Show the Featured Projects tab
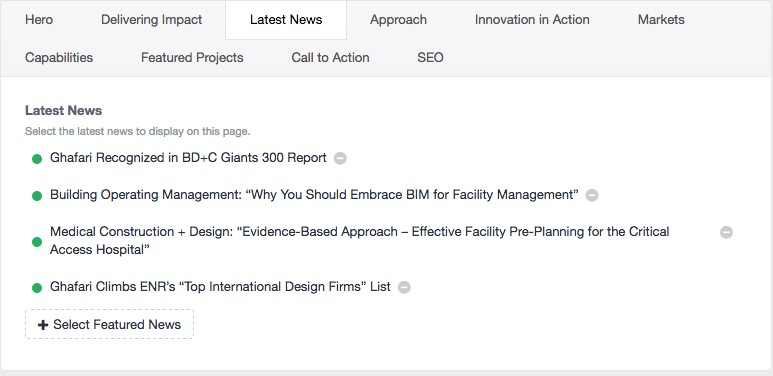Image resolution: width=773 pixels, height=376 pixels. tap(192, 58)
